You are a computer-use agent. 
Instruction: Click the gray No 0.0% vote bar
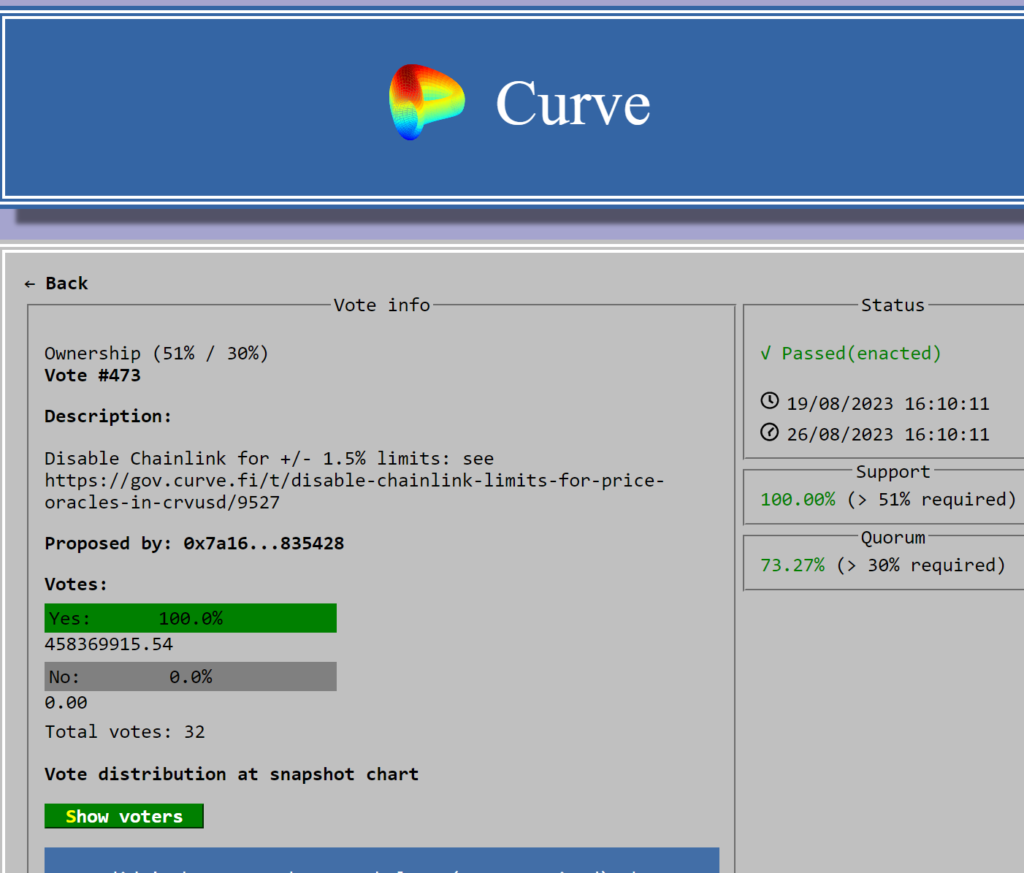190,677
